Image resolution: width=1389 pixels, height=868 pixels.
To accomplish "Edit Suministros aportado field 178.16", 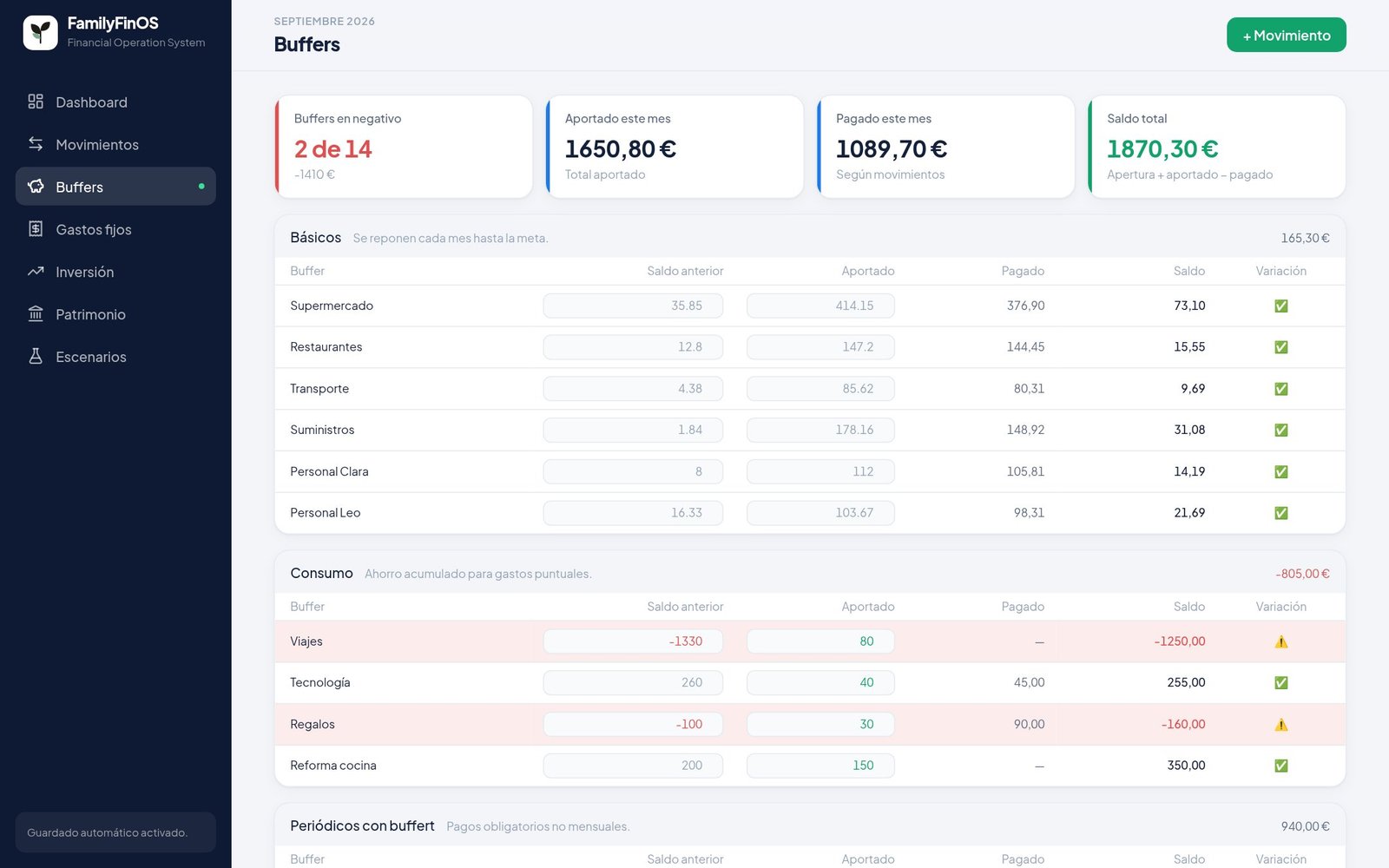I will pyautogui.click(x=820, y=430).
